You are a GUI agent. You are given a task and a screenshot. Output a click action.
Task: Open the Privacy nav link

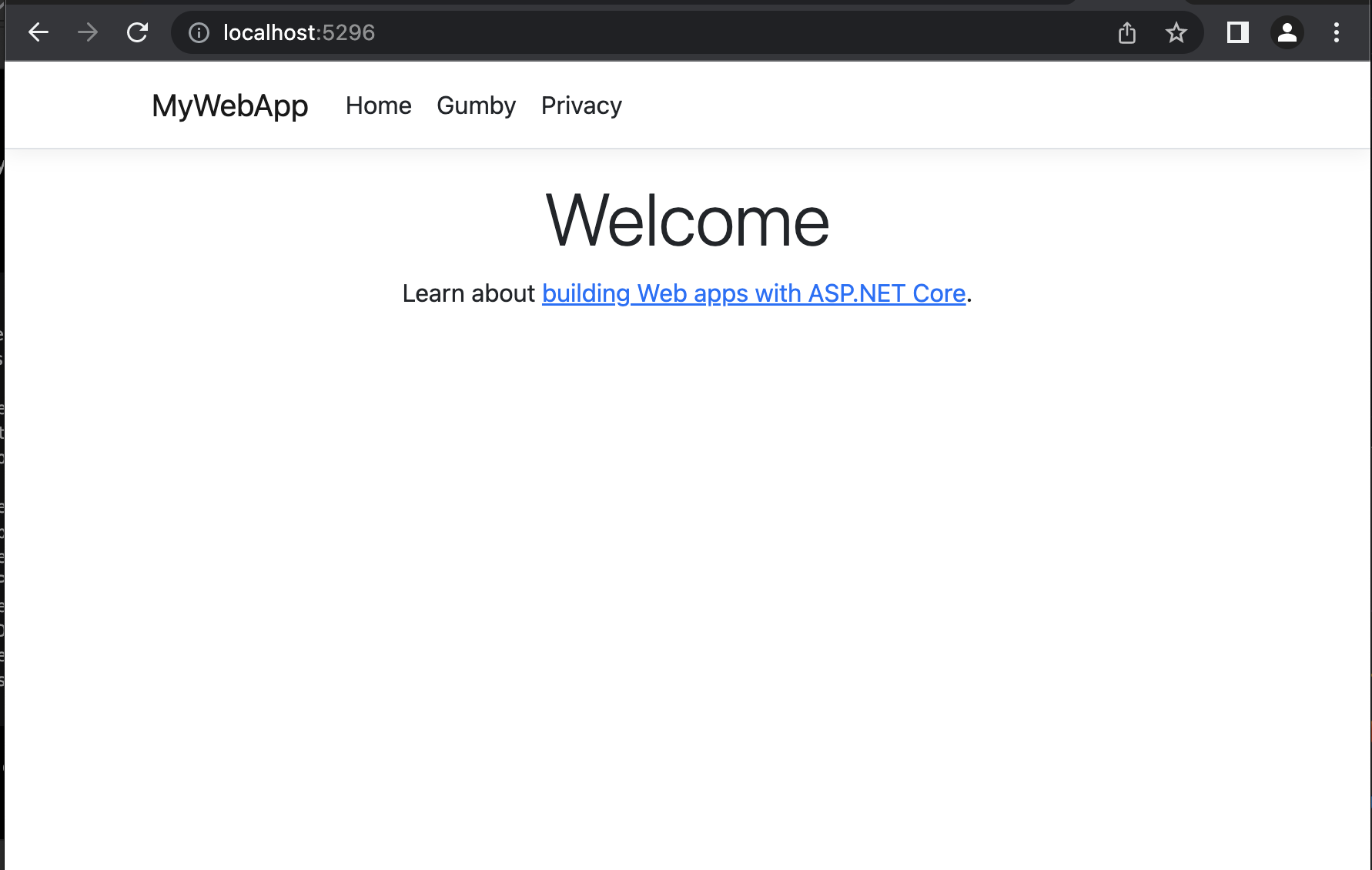click(581, 105)
